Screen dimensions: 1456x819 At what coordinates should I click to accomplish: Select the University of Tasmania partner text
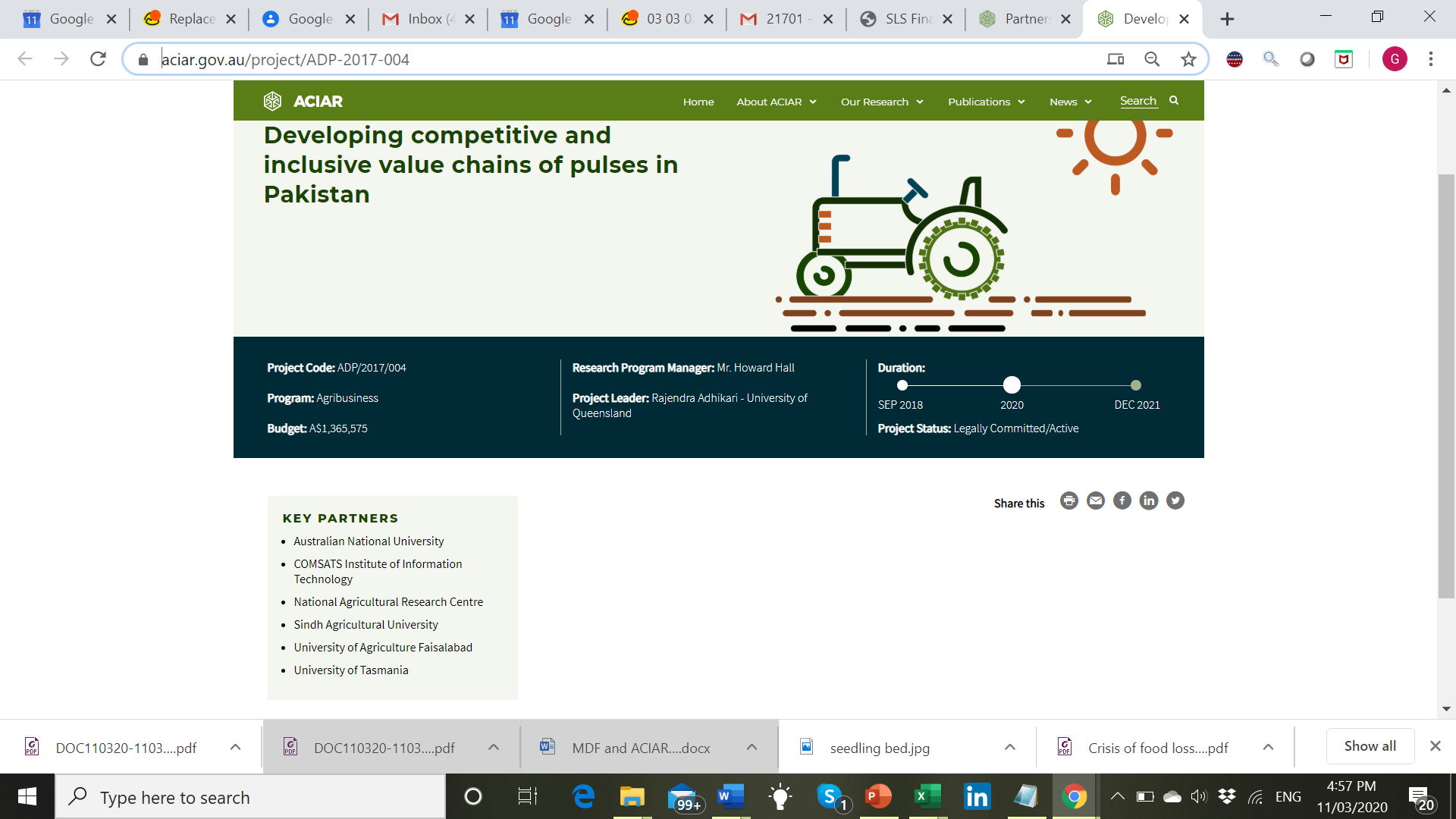[x=351, y=670]
